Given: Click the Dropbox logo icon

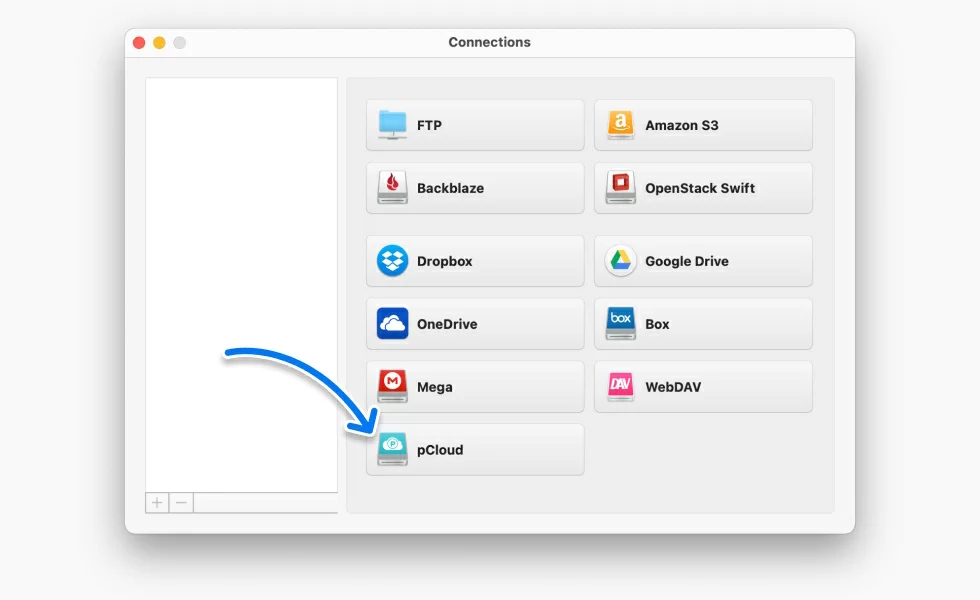Looking at the screenshot, I should pos(392,261).
